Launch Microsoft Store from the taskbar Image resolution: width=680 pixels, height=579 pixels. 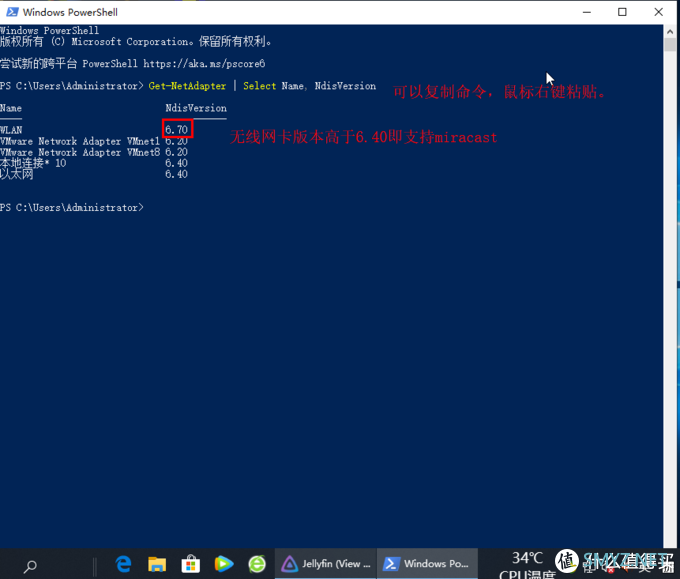[190, 564]
